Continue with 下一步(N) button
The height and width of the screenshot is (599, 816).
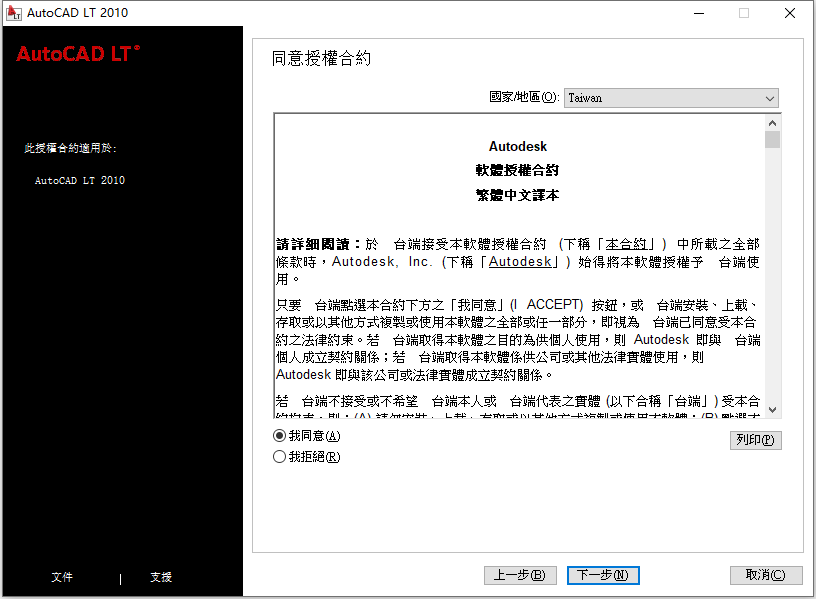tap(603, 575)
